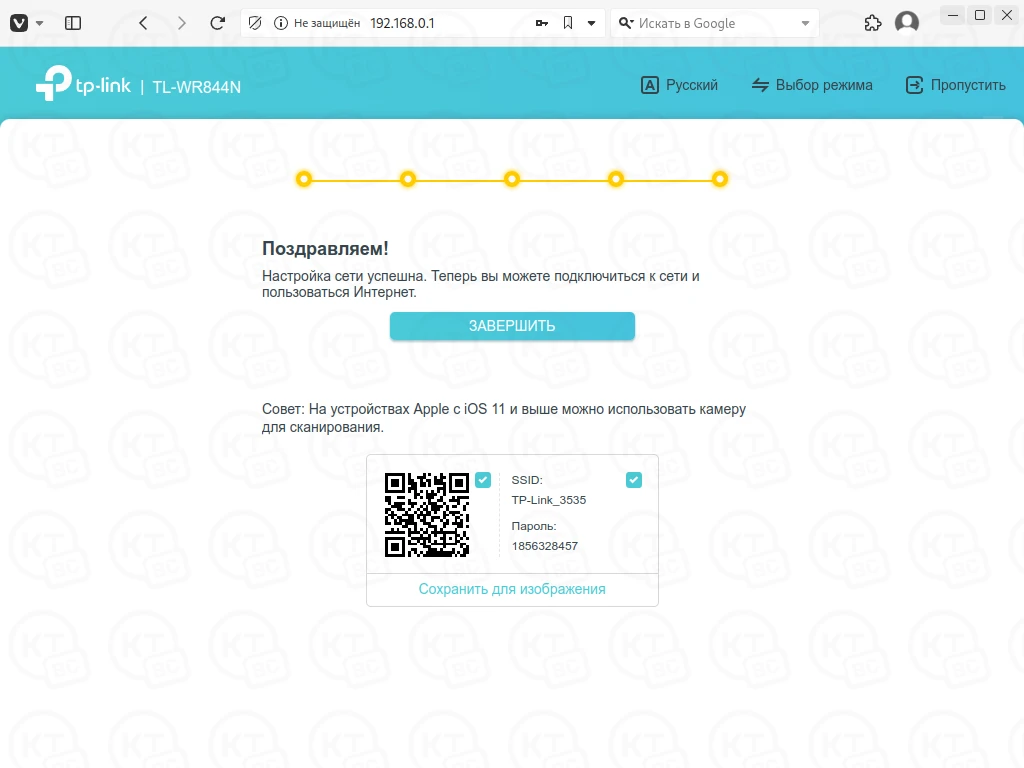Image resolution: width=1024 pixels, height=768 pixels.
Task: Click the password value 1856328457
Action: (545, 546)
